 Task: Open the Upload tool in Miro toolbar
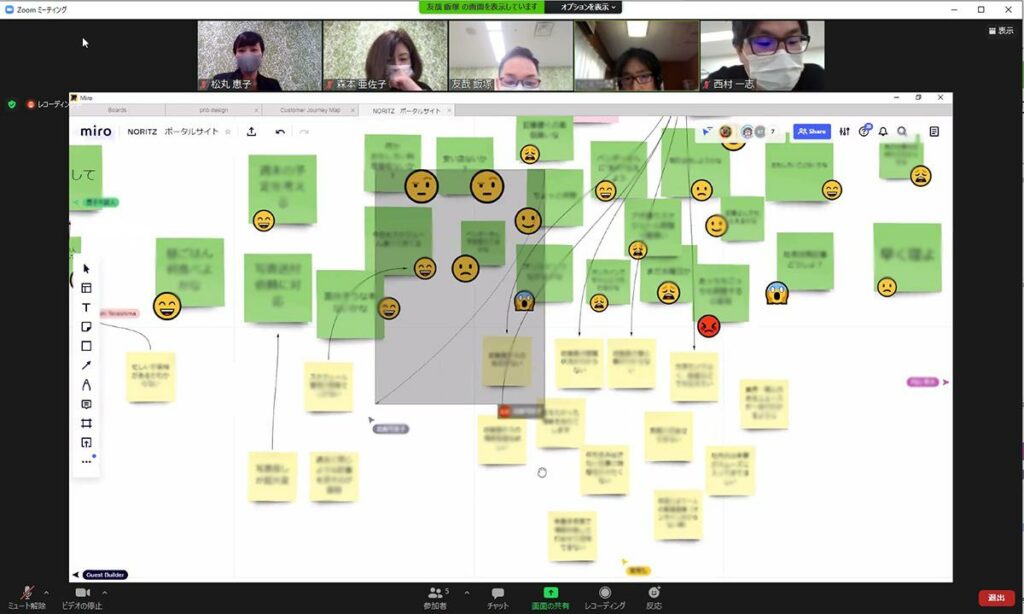[x=86, y=443]
